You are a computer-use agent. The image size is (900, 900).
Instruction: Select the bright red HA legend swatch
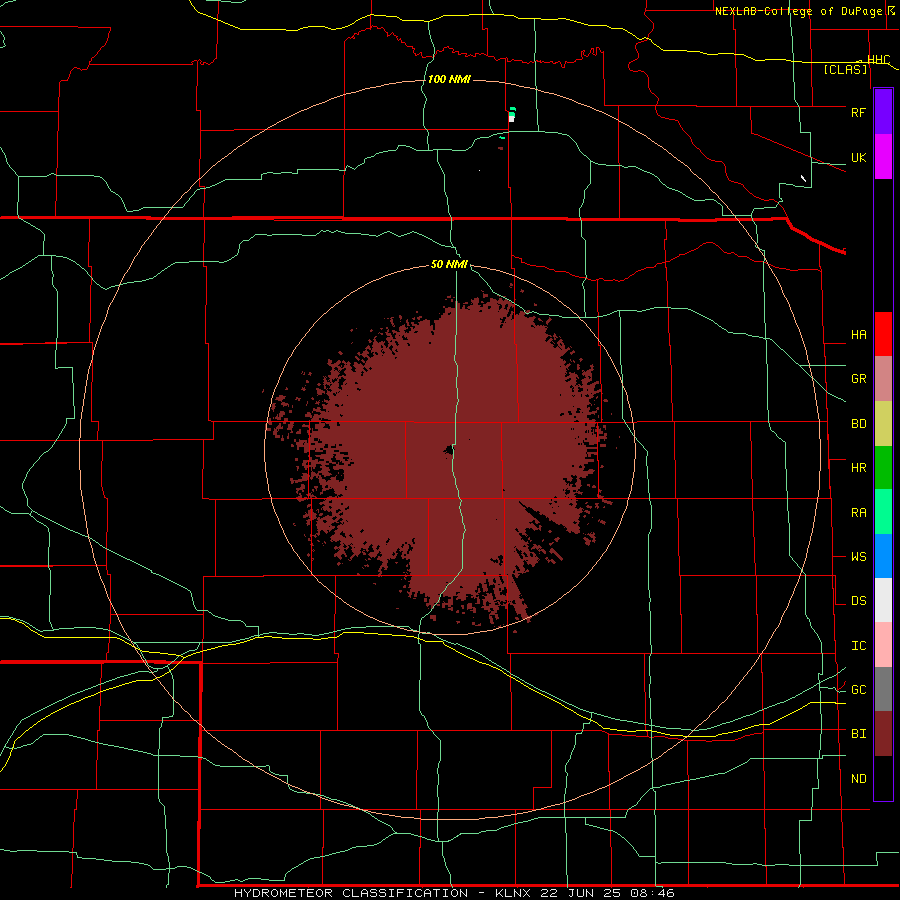883,334
